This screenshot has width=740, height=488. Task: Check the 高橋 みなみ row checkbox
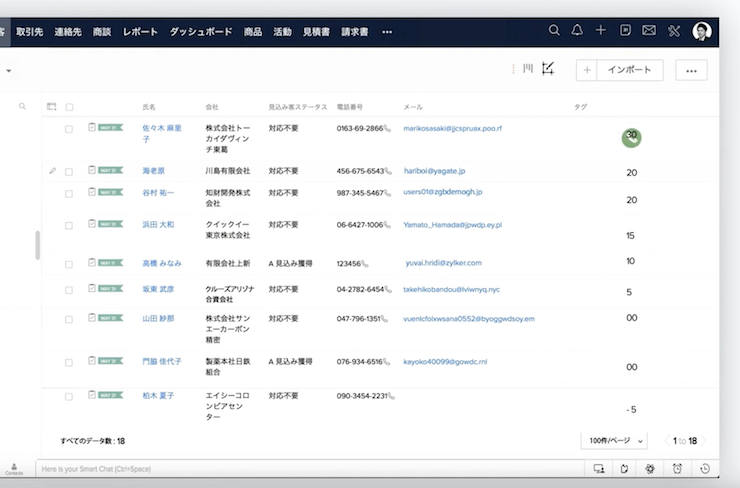69,264
